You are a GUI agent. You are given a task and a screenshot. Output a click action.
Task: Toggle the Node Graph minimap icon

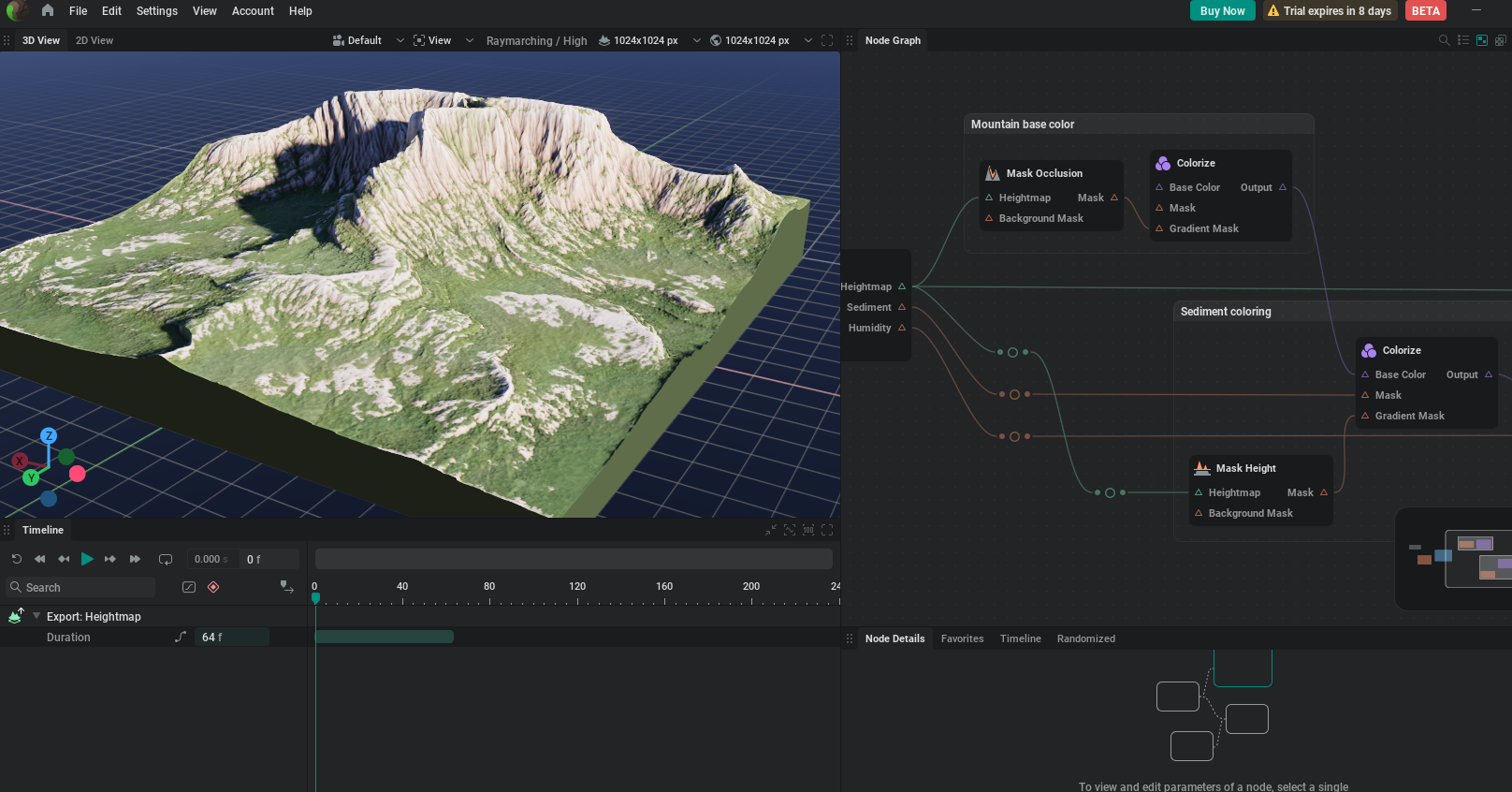point(1482,40)
